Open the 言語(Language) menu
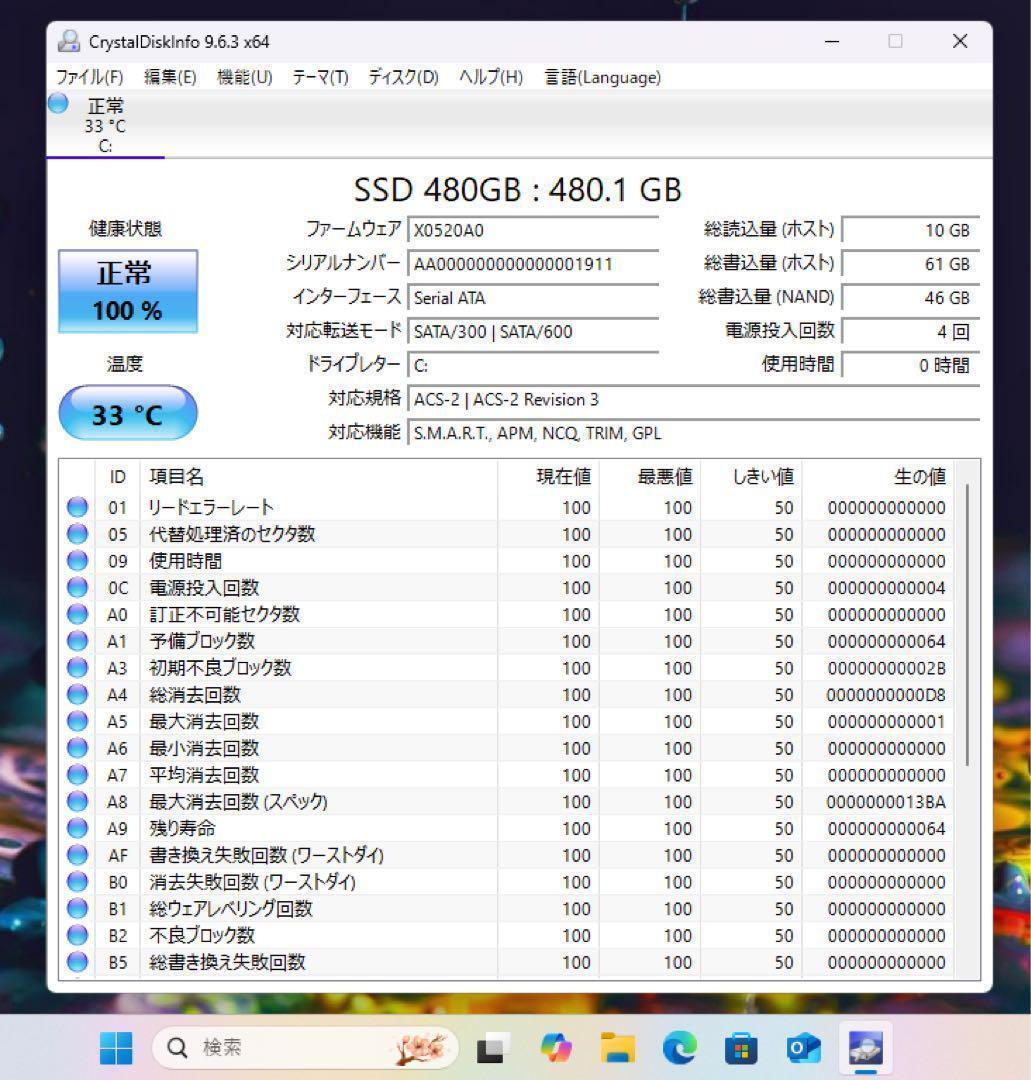1031x1080 pixels. click(x=603, y=77)
